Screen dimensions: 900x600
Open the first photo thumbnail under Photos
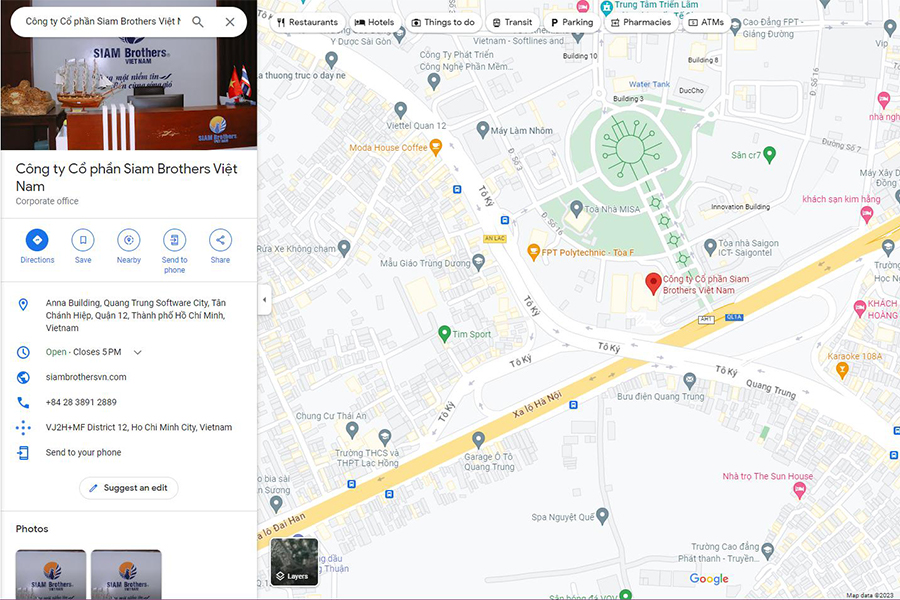pos(50,574)
